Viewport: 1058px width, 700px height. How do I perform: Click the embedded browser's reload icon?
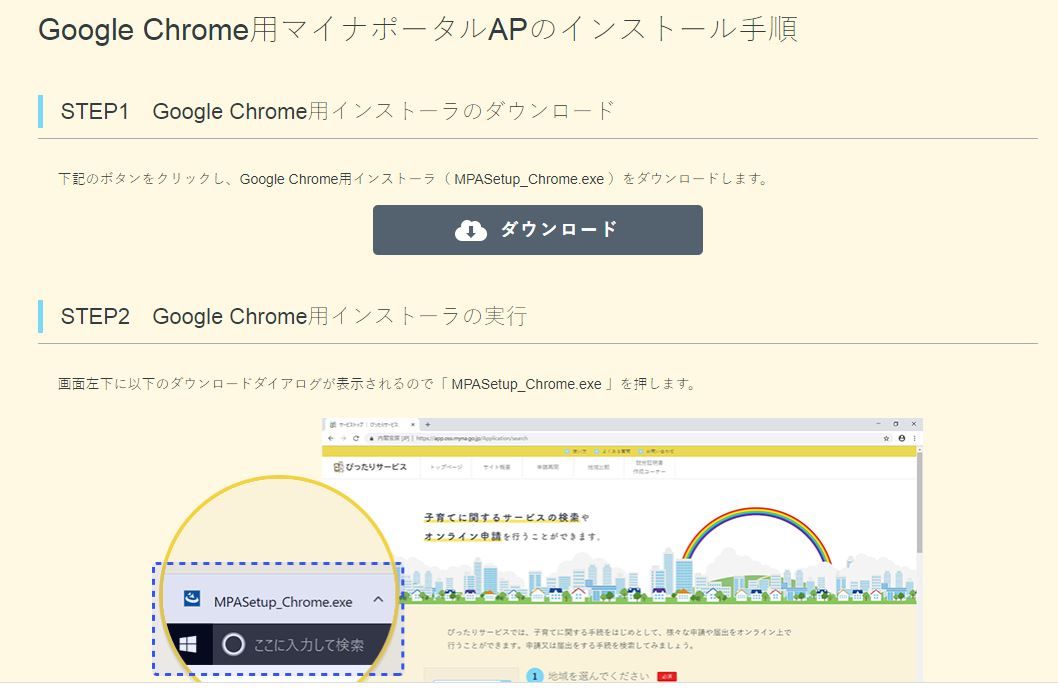356,438
